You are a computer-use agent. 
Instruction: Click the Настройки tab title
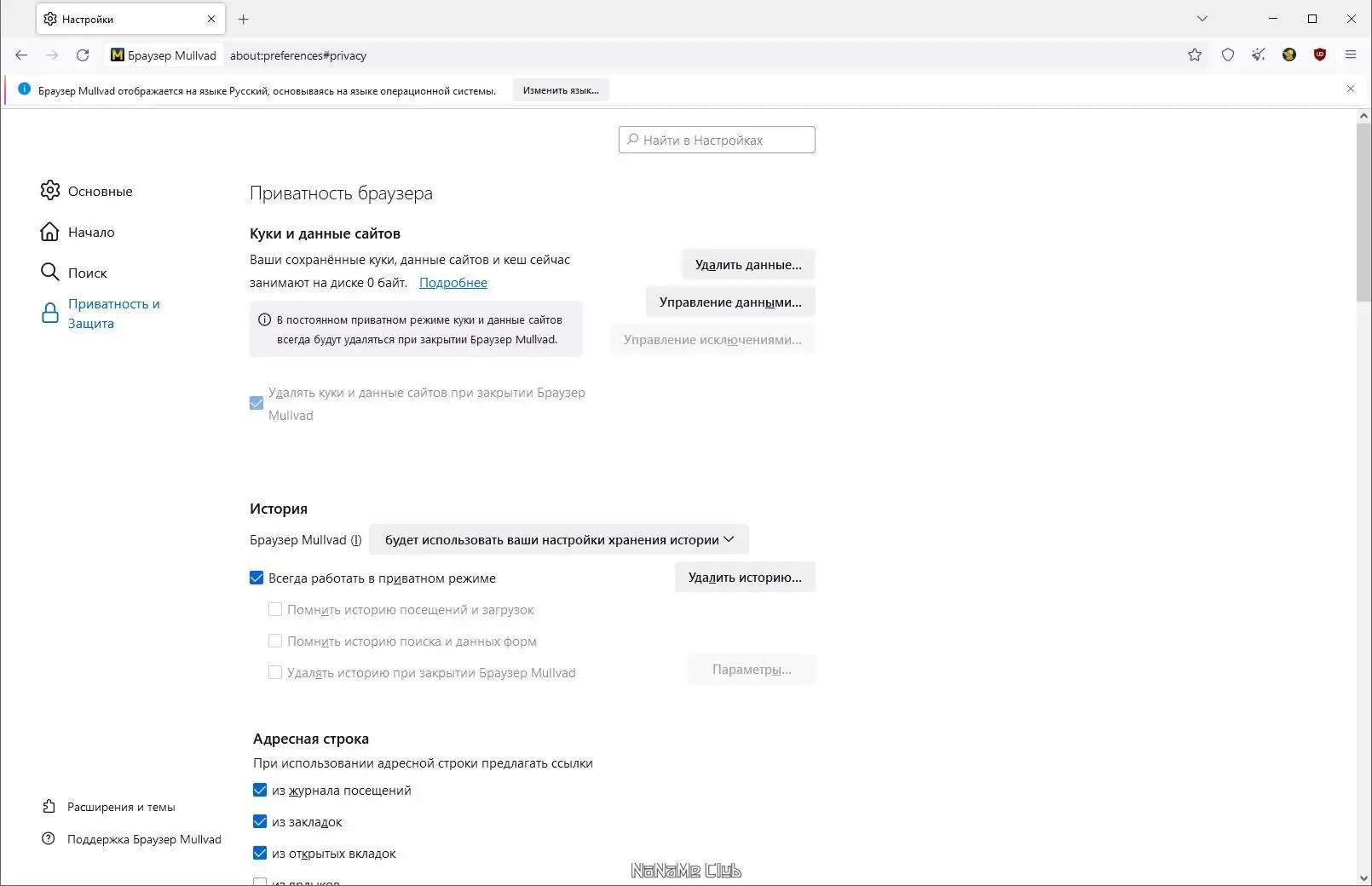pyautogui.click(x=88, y=19)
